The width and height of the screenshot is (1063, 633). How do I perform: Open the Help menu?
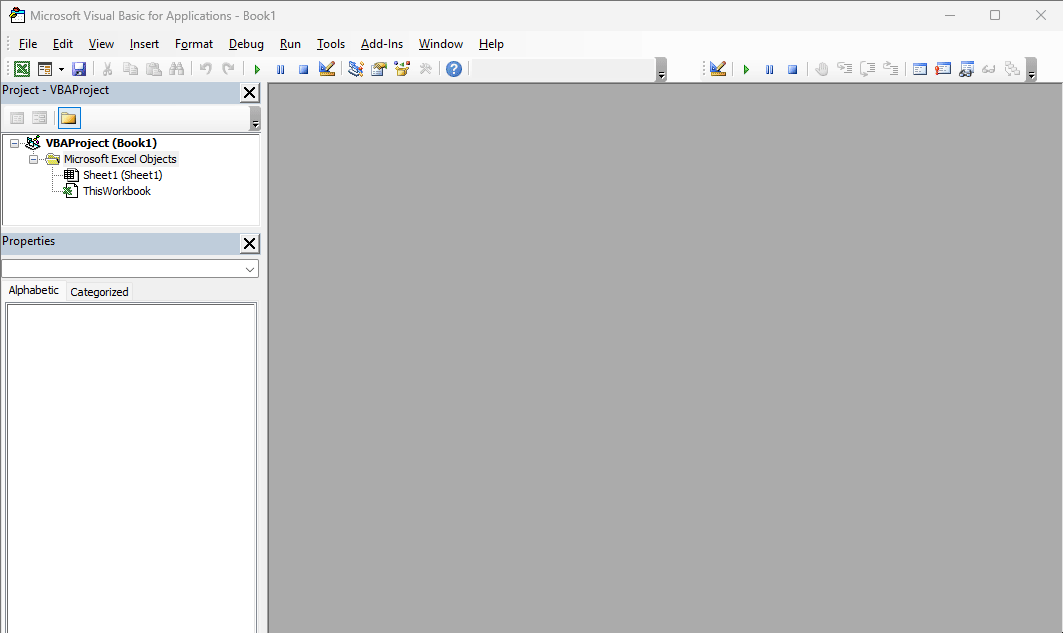(x=491, y=44)
